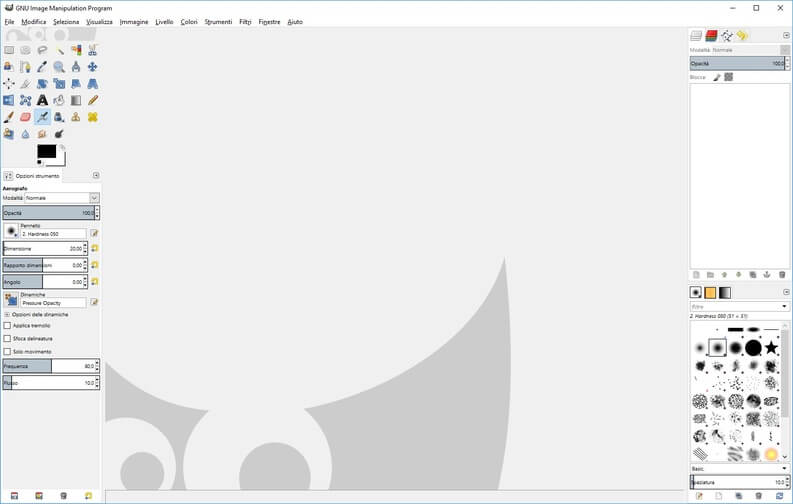Enable the Sfoca delineatura checkbox
Screen dimensions: 793x504
[7, 338]
